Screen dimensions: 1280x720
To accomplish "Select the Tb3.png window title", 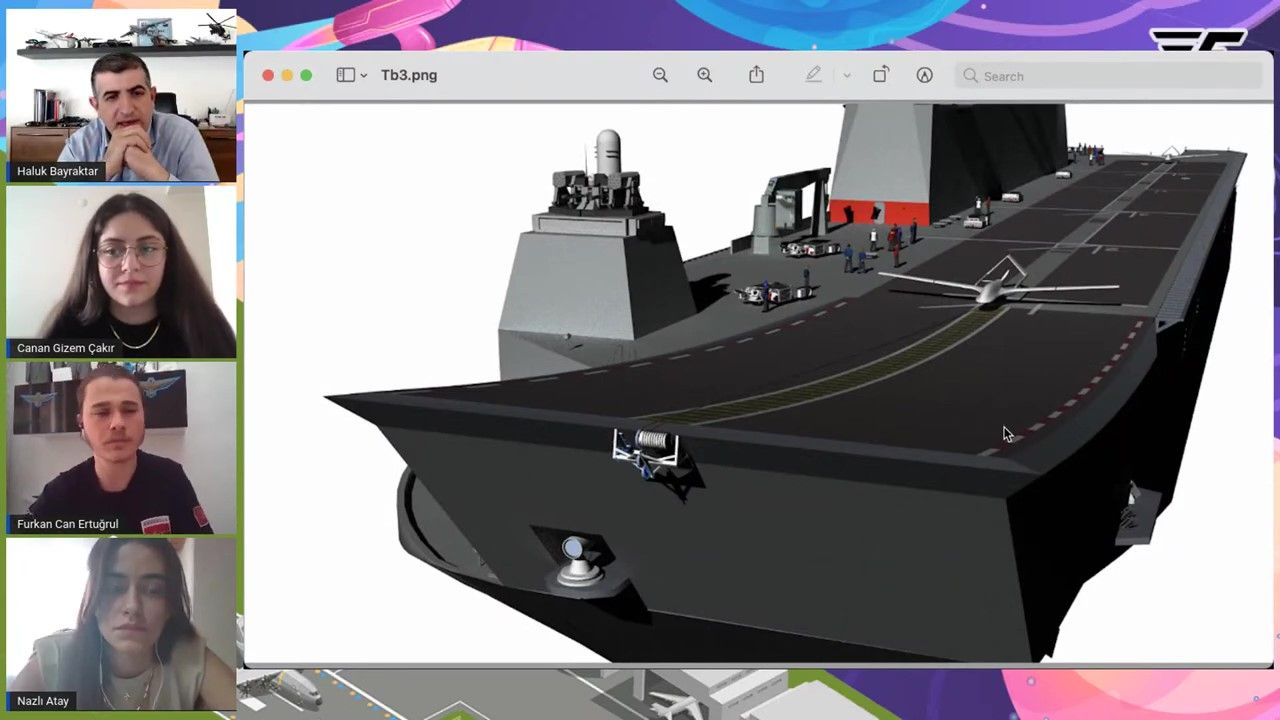I will (409, 75).
